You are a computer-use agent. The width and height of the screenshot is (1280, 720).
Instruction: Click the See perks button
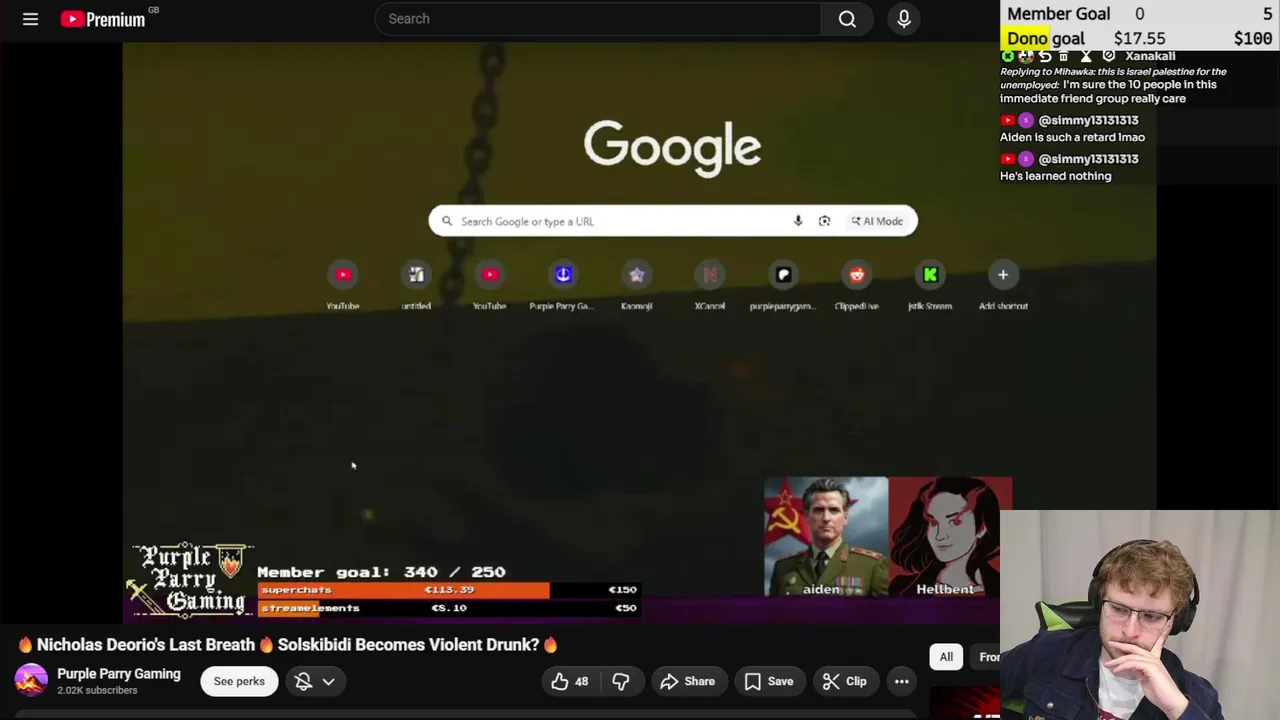click(239, 681)
